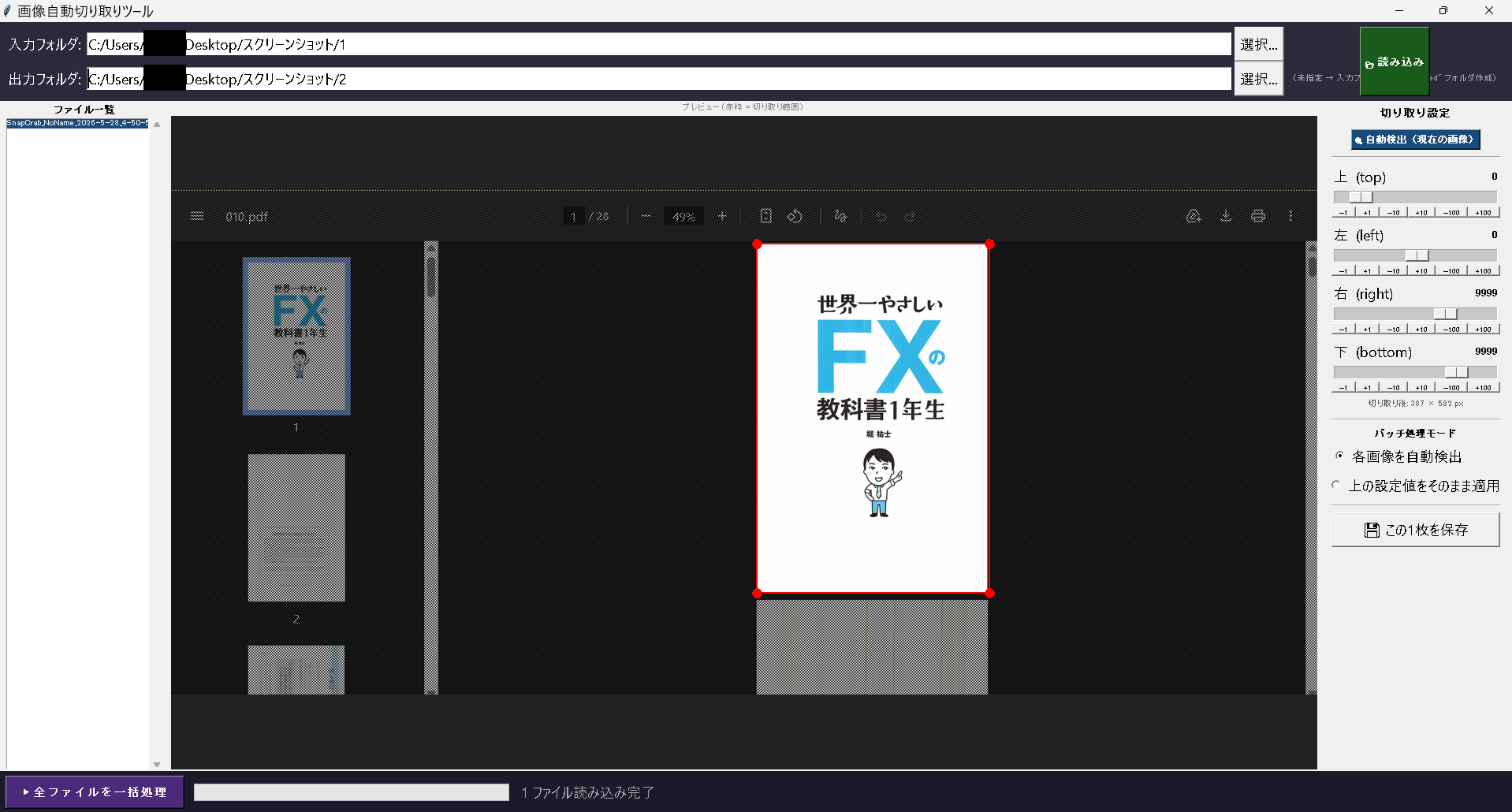Decrease bottom value by 1

(x=1343, y=387)
